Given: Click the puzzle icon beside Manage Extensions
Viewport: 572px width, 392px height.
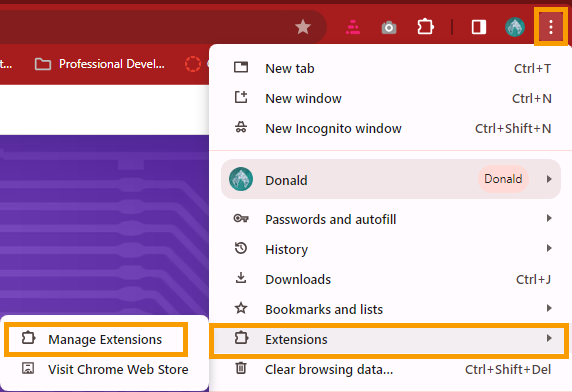Looking at the screenshot, I should tap(28, 338).
